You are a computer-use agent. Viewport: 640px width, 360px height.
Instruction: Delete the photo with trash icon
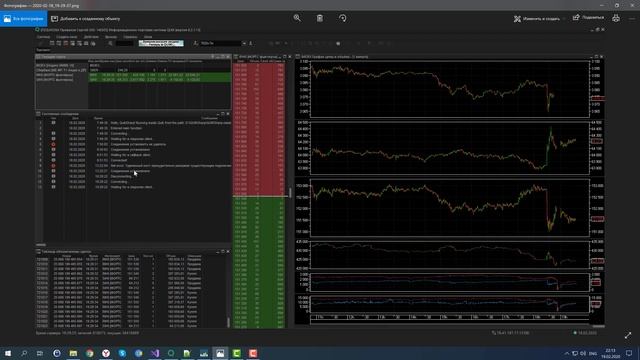point(320,18)
